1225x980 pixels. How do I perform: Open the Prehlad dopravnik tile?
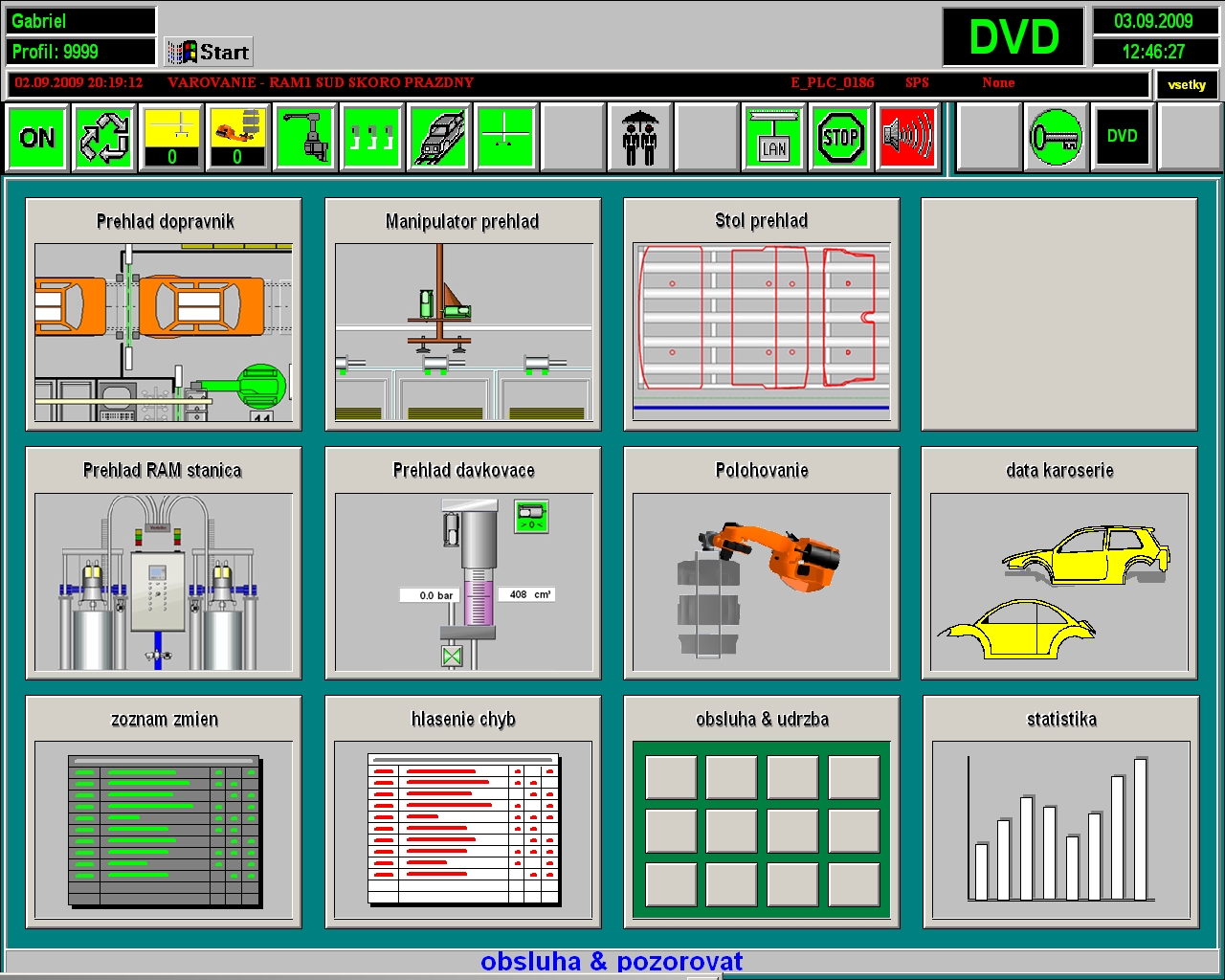(x=164, y=314)
